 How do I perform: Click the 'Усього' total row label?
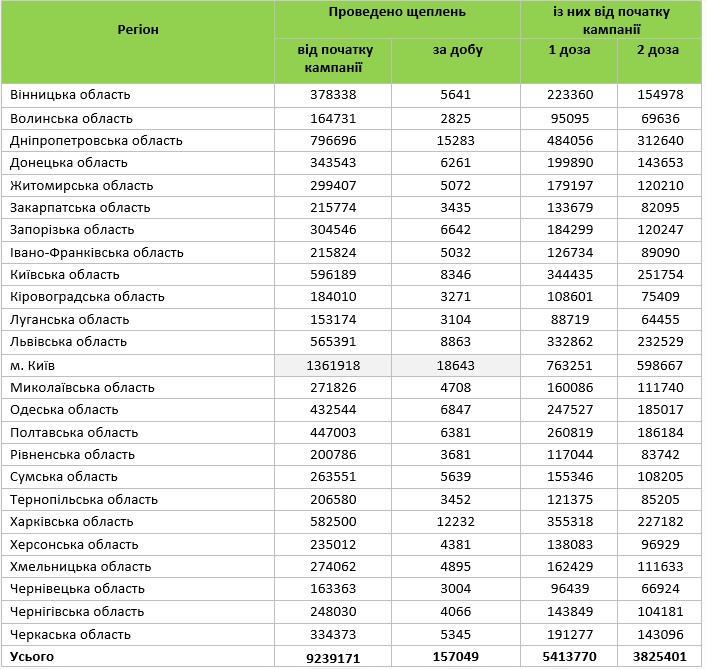coord(32,657)
